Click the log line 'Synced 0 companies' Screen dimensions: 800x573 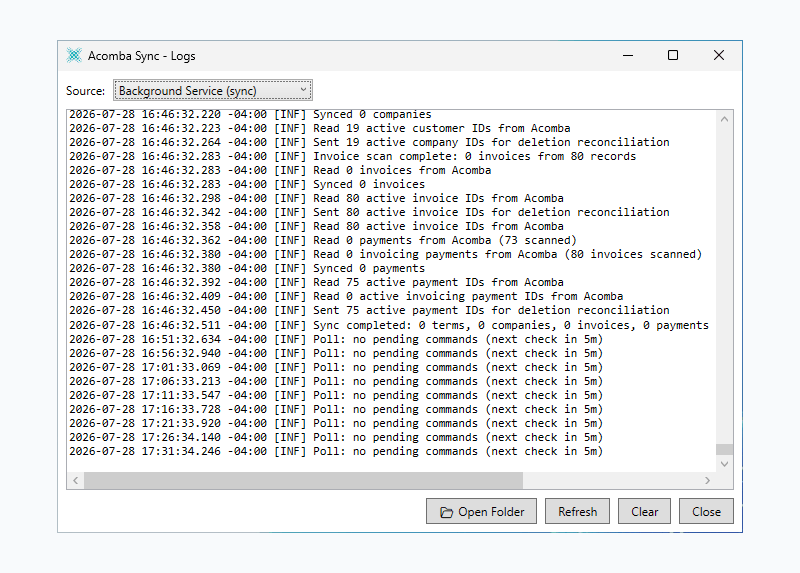click(250, 114)
